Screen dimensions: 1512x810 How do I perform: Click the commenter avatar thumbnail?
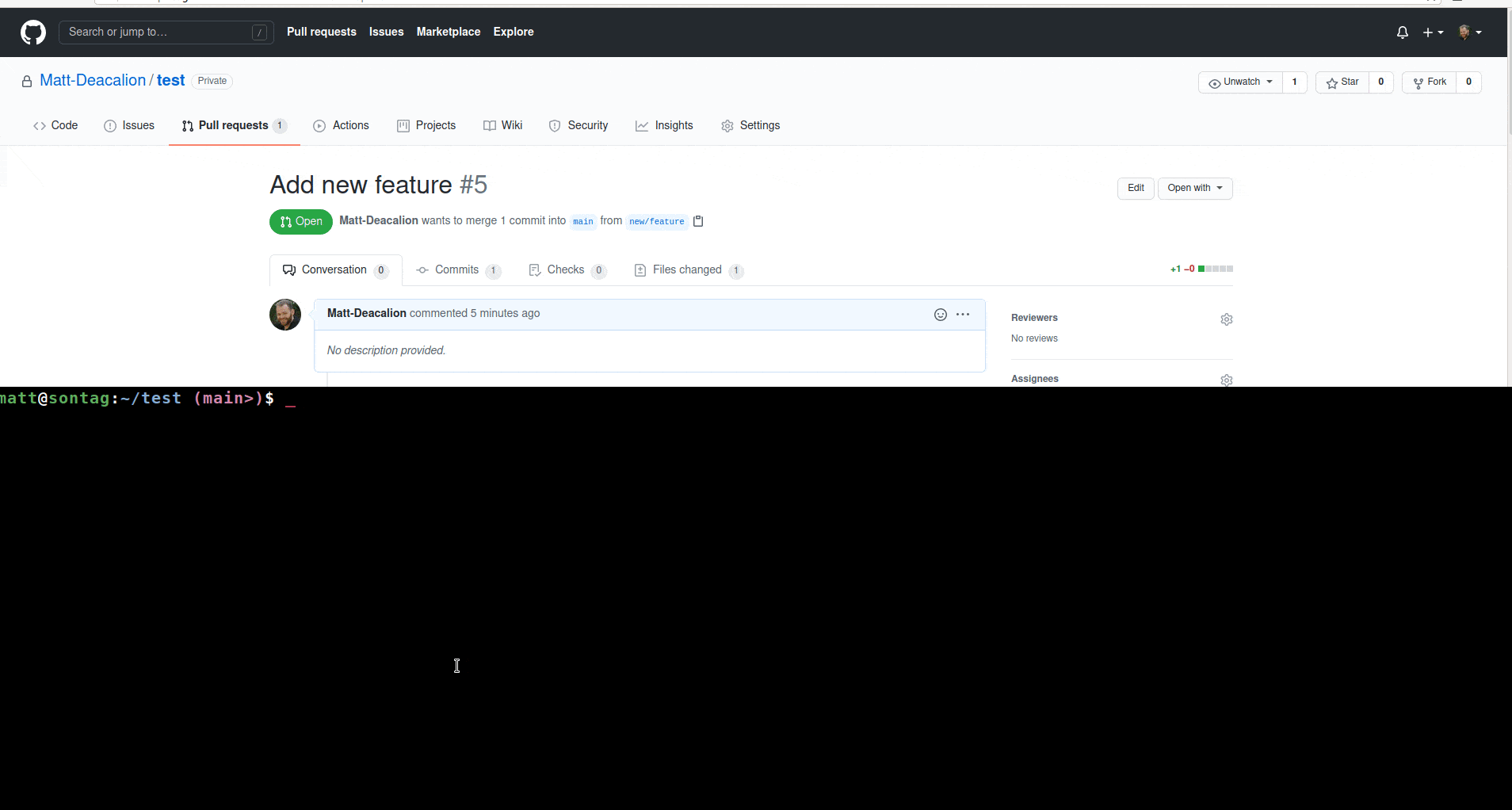tap(285, 315)
